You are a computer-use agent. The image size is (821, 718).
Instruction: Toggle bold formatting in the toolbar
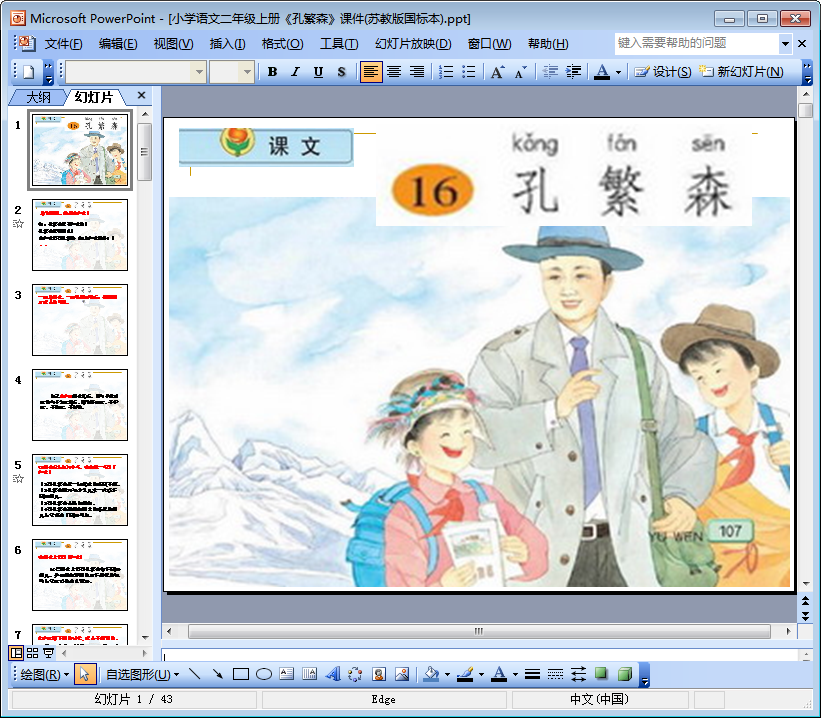(x=273, y=72)
